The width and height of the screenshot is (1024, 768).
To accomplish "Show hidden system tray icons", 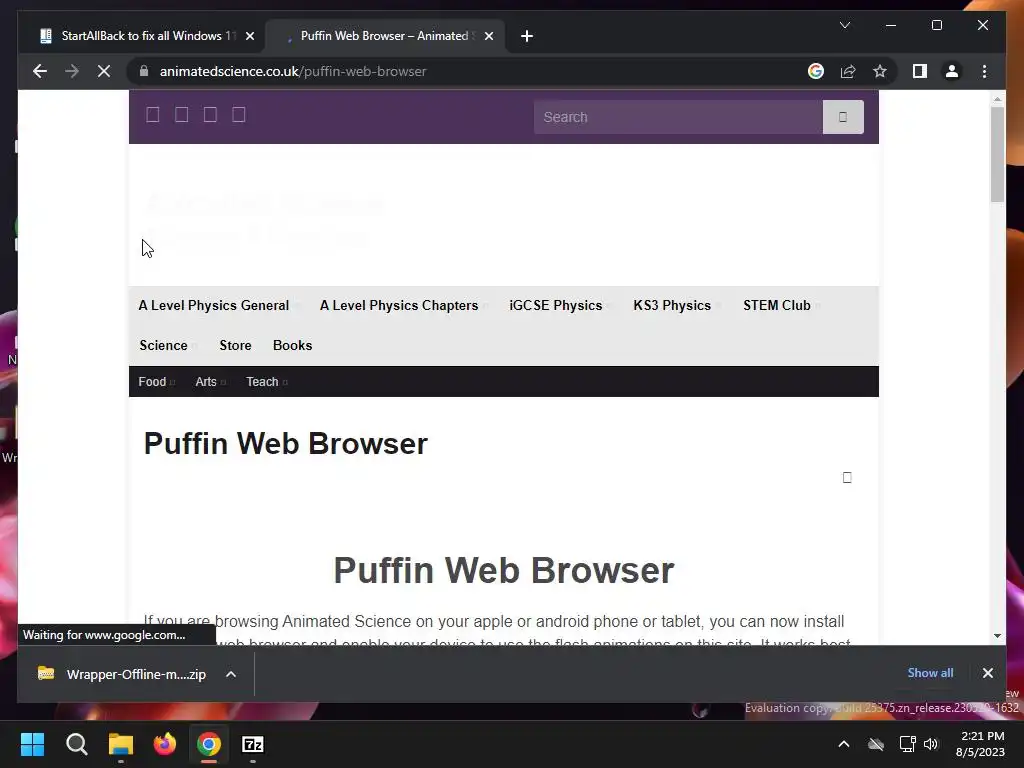I will [x=844, y=744].
